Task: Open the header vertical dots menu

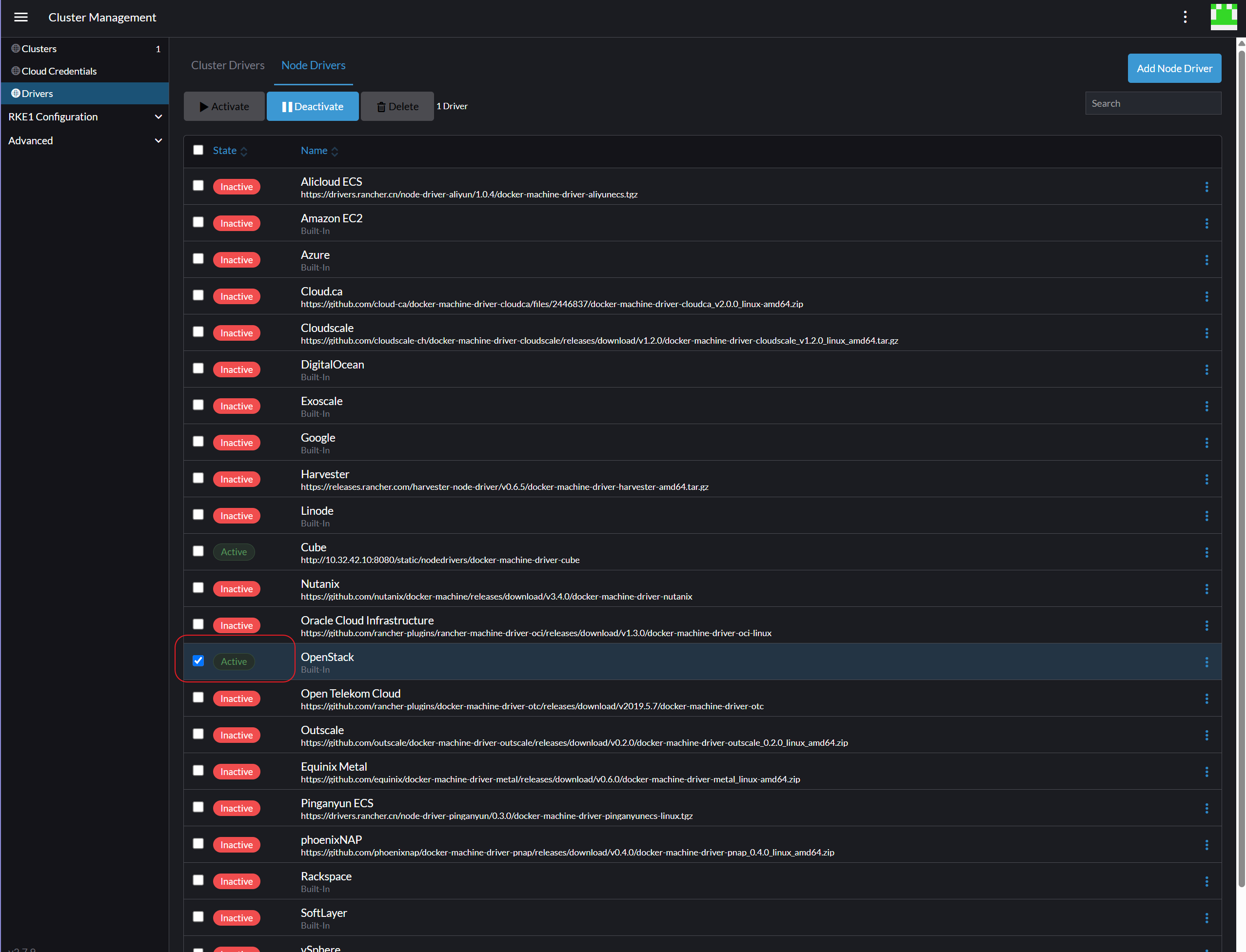Action: tap(1185, 17)
